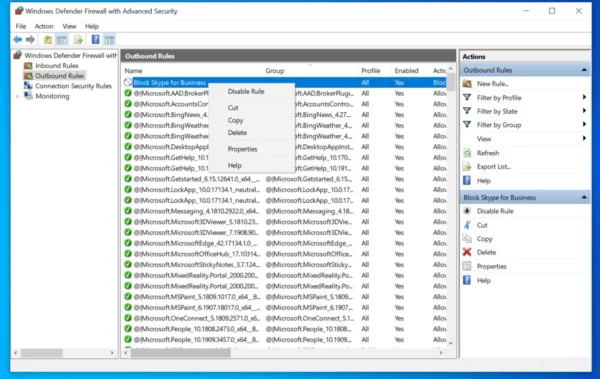The width and height of the screenshot is (600, 379).
Task: Collapse the Outbound Rules actions section
Action: (584, 70)
